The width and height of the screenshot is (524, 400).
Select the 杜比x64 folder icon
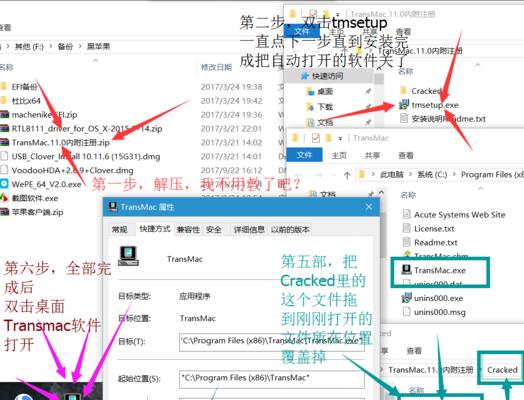[x=3, y=100]
